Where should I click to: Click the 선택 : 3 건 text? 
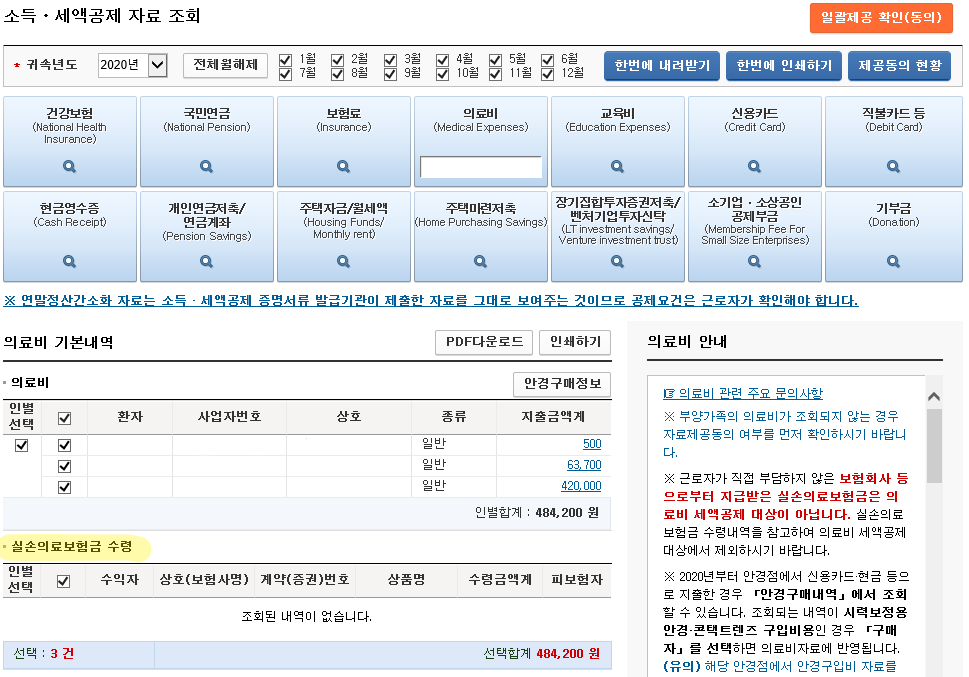(x=43, y=654)
